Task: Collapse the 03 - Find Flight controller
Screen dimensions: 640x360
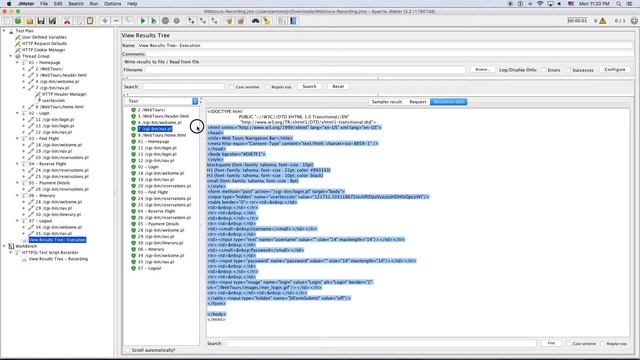Action: tap(17, 138)
